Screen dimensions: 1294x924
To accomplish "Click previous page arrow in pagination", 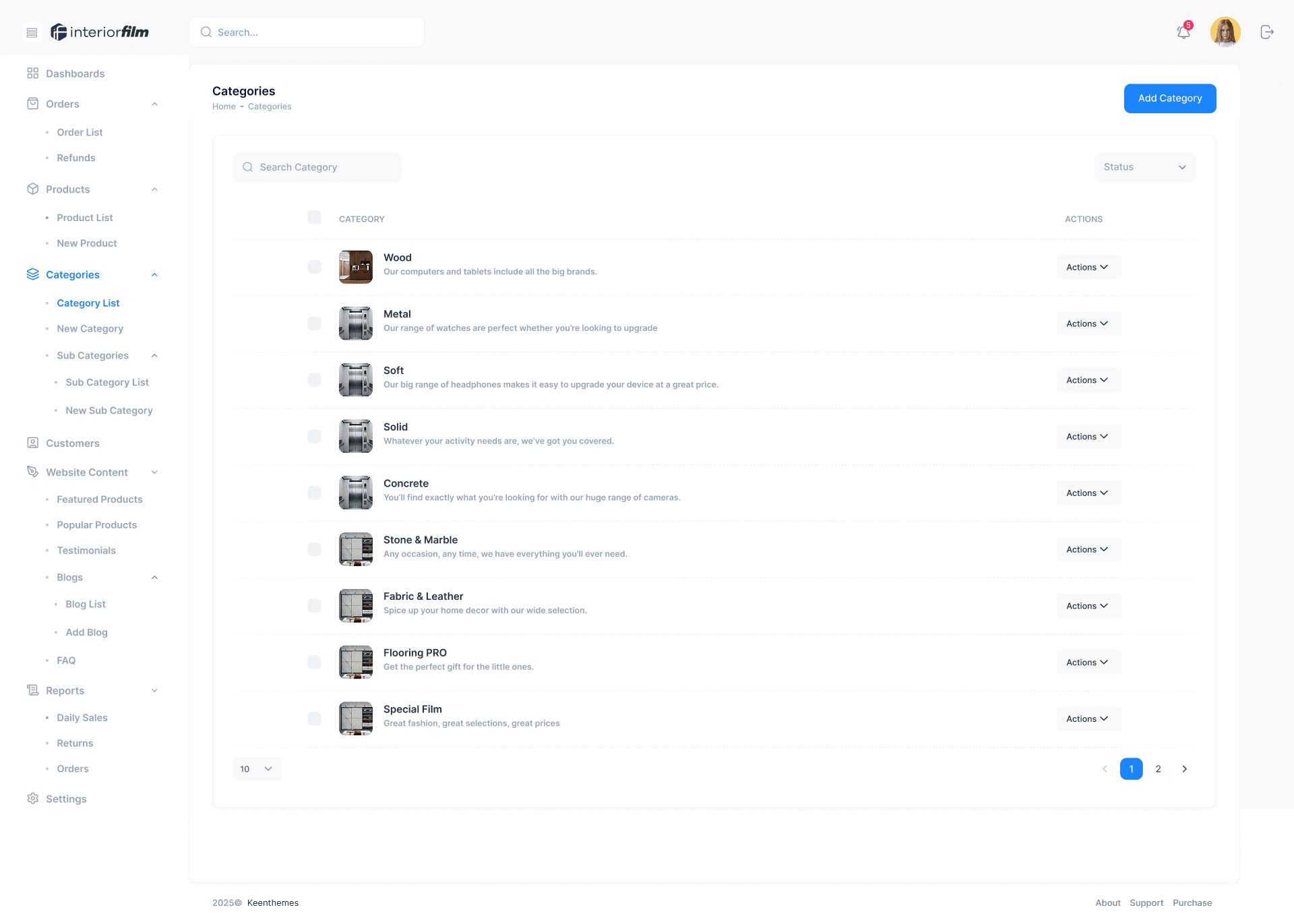I will coord(1105,769).
